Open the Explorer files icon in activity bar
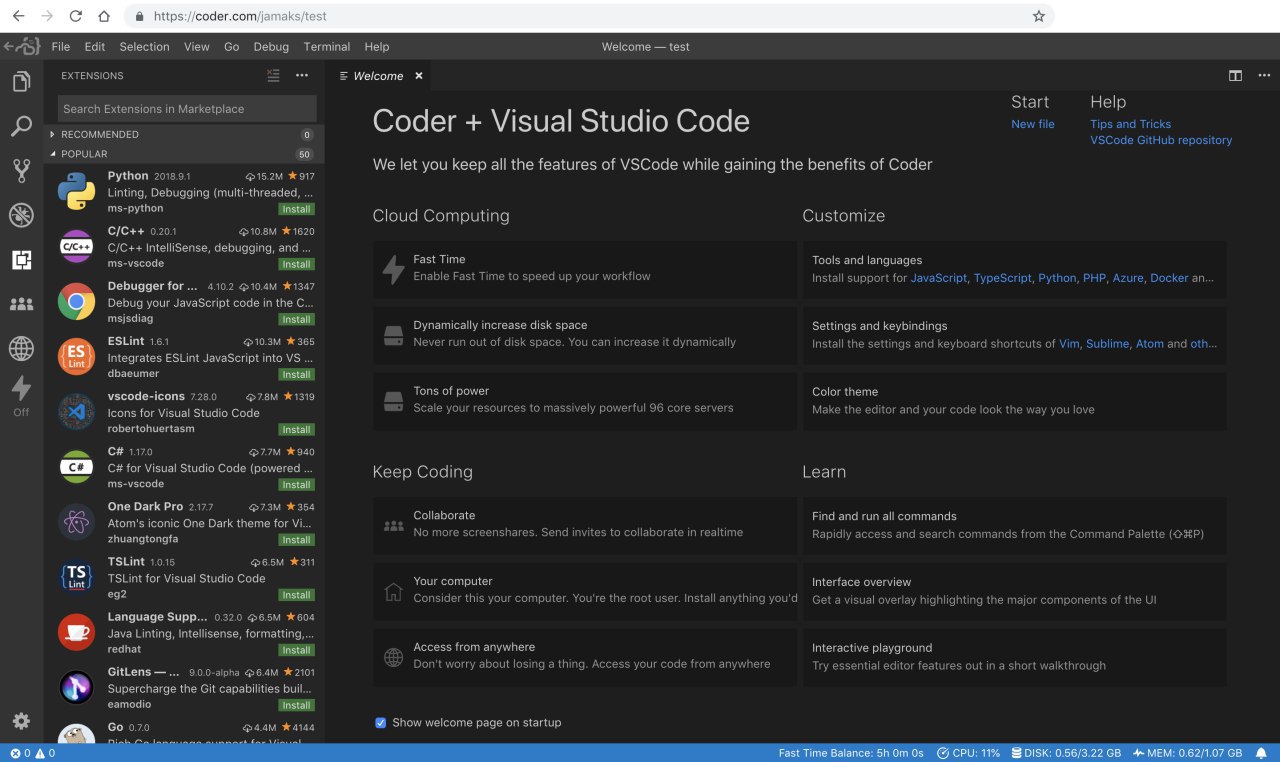Screen dimensions: 1280x762 (x=21, y=81)
